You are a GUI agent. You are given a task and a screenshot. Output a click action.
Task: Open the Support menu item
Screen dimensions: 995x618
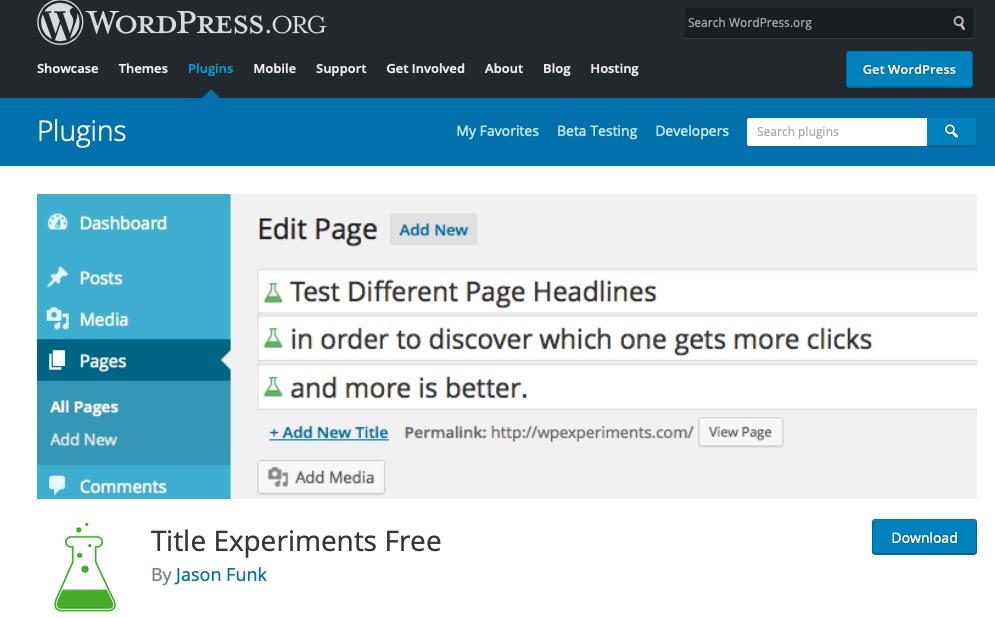click(x=341, y=69)
